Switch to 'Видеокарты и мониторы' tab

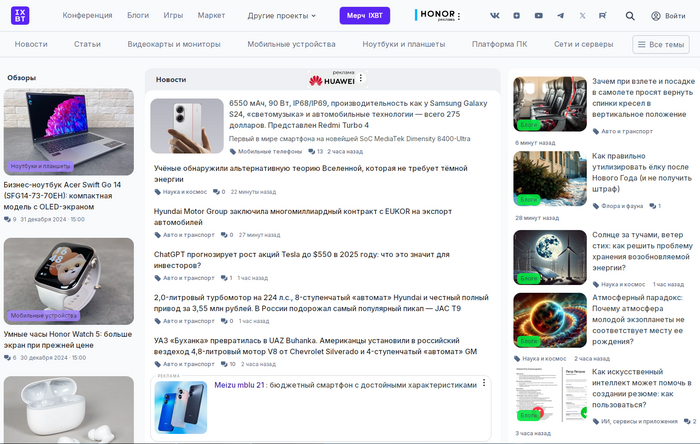pyautogui.click(x=174, y=45)
